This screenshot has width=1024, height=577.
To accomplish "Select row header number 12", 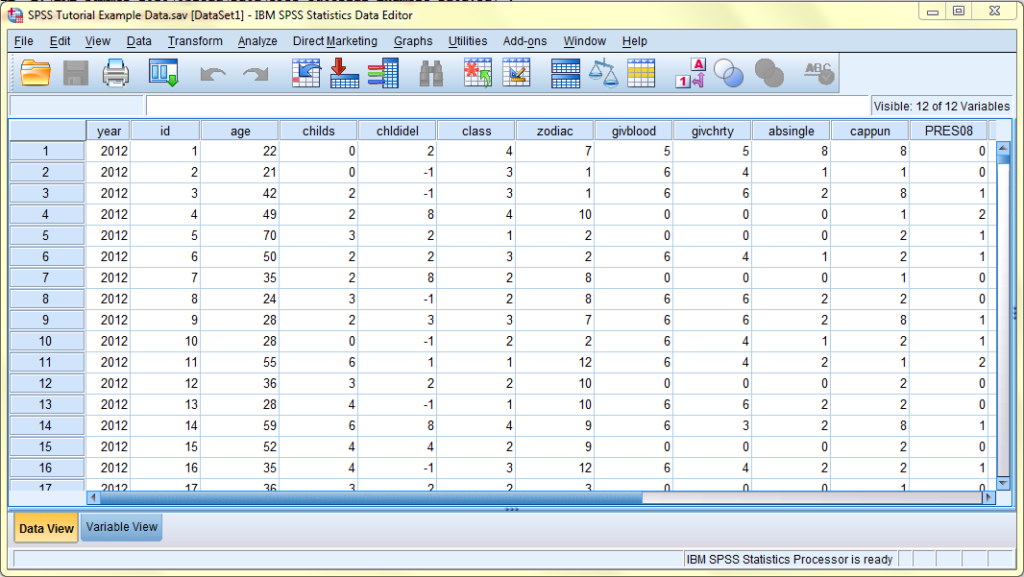I will point(46,383).
